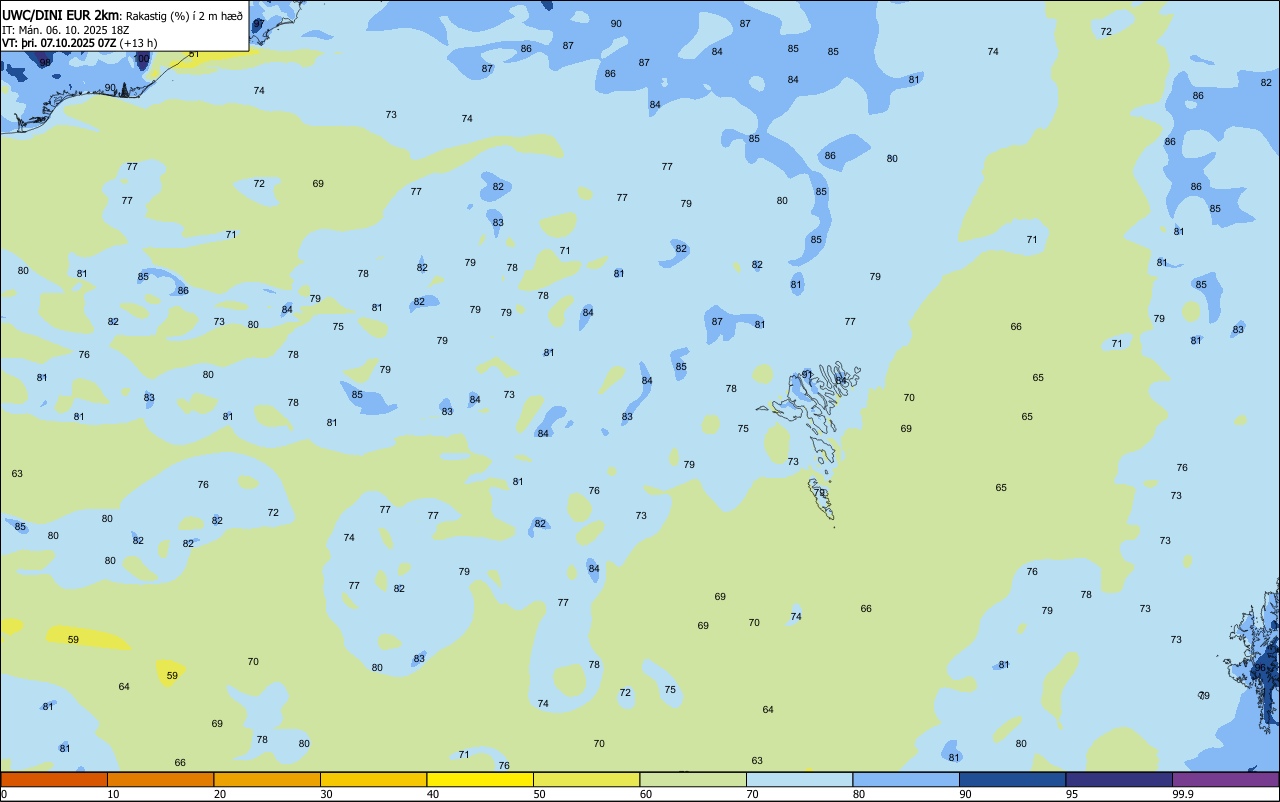Click the 0–10 dark orange legend segment
Image resolution: width=1280 pixels, height=802 pixels.
point(54,779)
